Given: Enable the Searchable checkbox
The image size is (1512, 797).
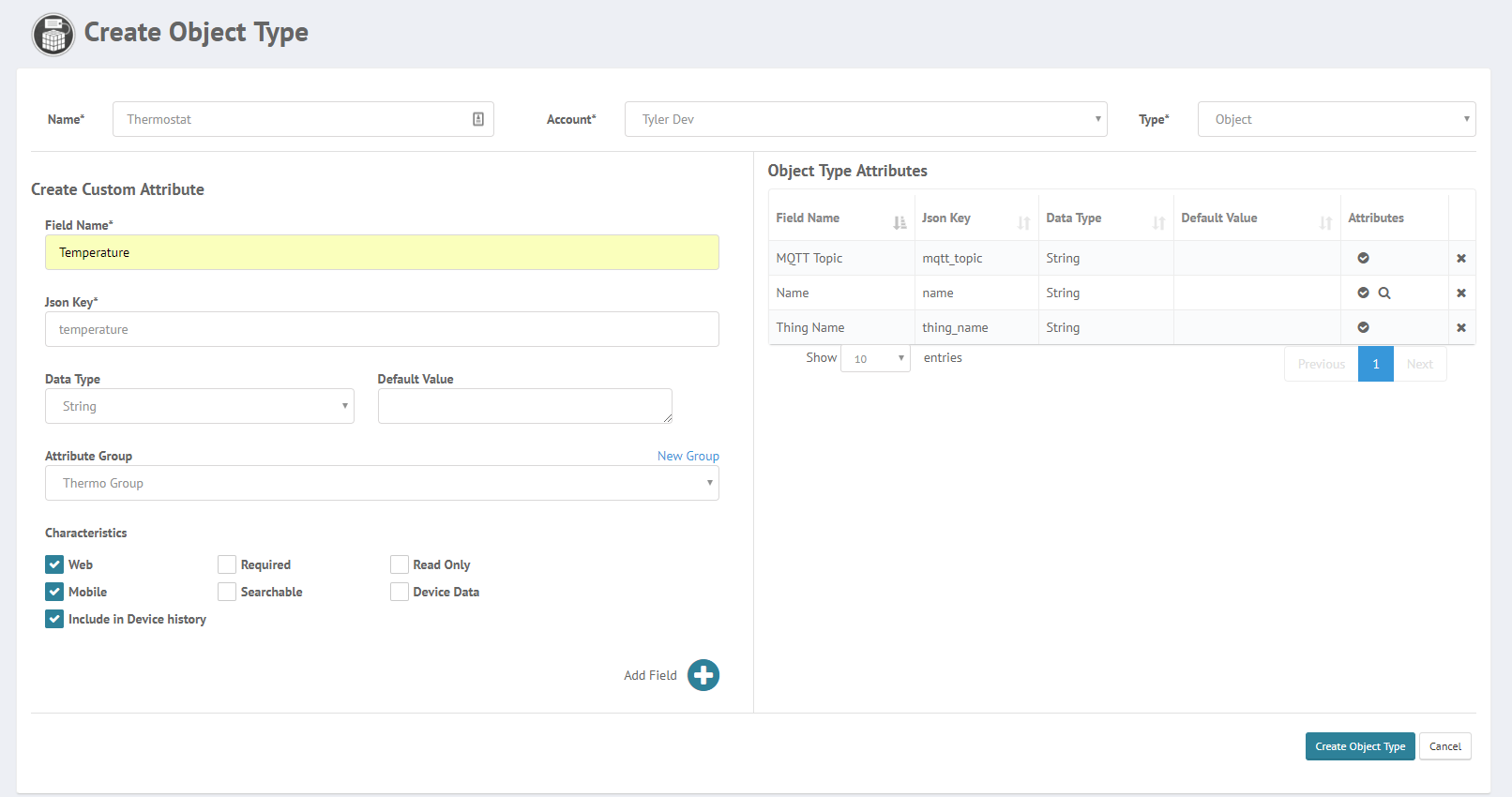Looking at the screenshot, I should pos(227,592).
